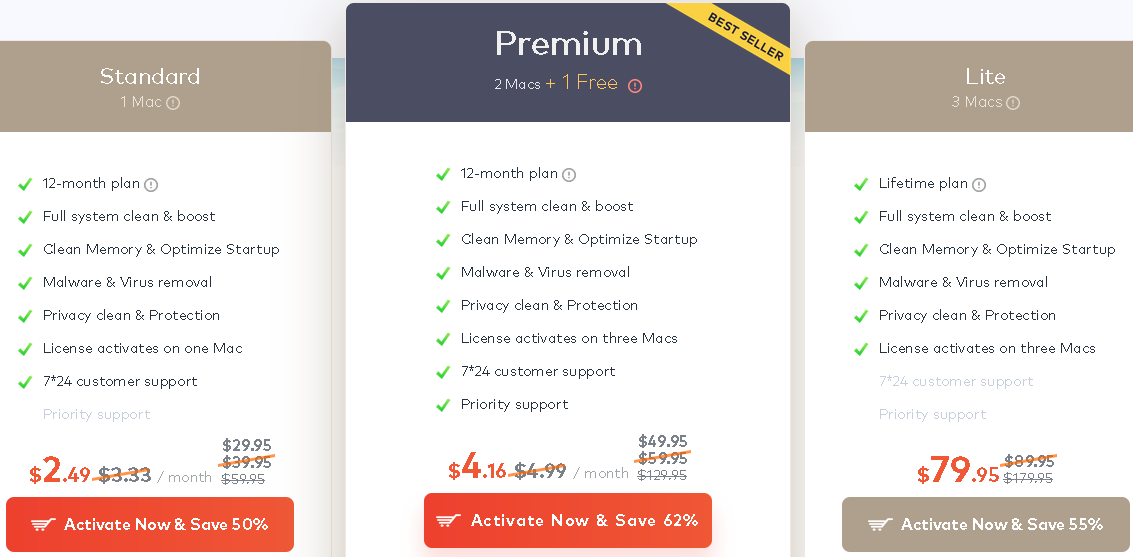Click info icon beside Standard 12-month plan
Image resolution: width=1133 pixels, height=557 pixels.
(x=151, y=184)
